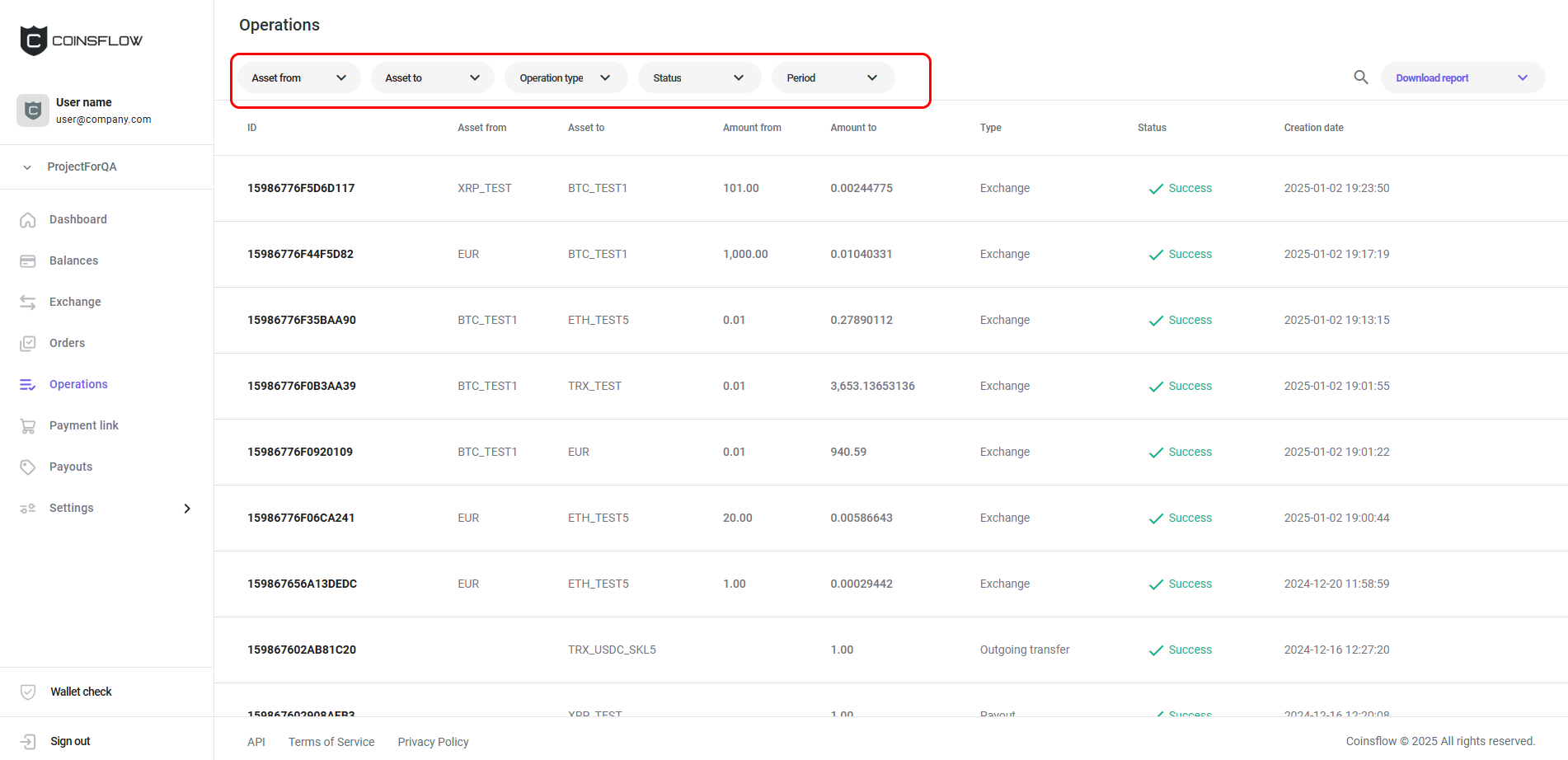Click the Exchange arrows icon
Viewport: 1568px width, 760px height.
tap(28, 303)
